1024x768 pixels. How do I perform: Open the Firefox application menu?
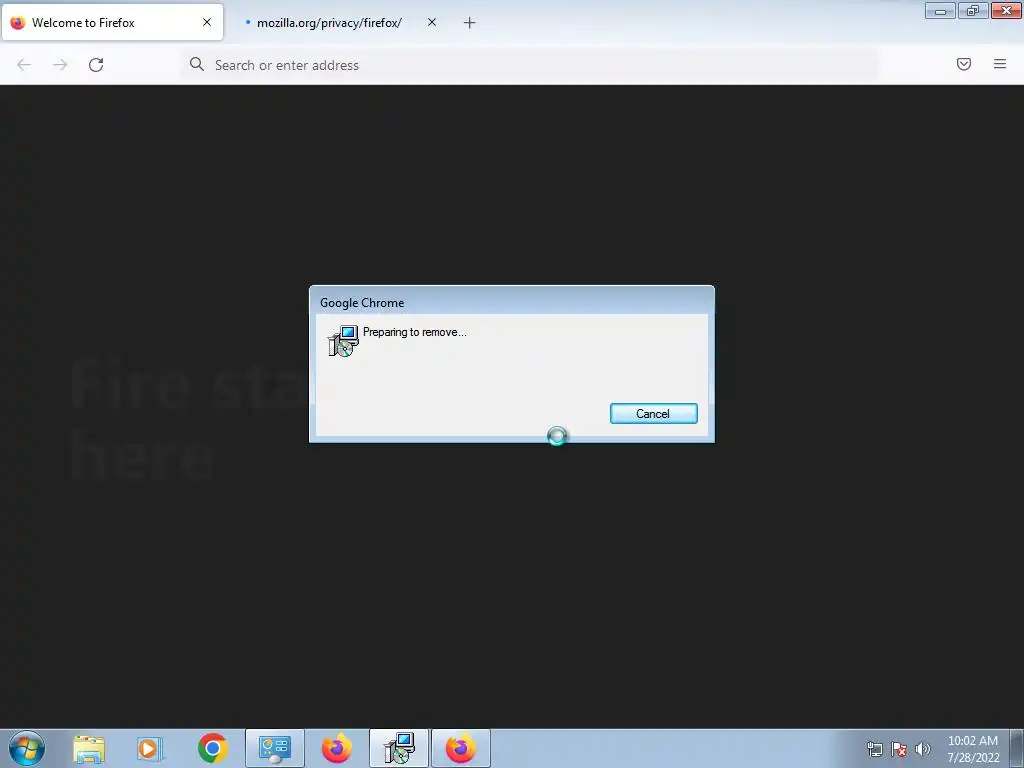1000,64
